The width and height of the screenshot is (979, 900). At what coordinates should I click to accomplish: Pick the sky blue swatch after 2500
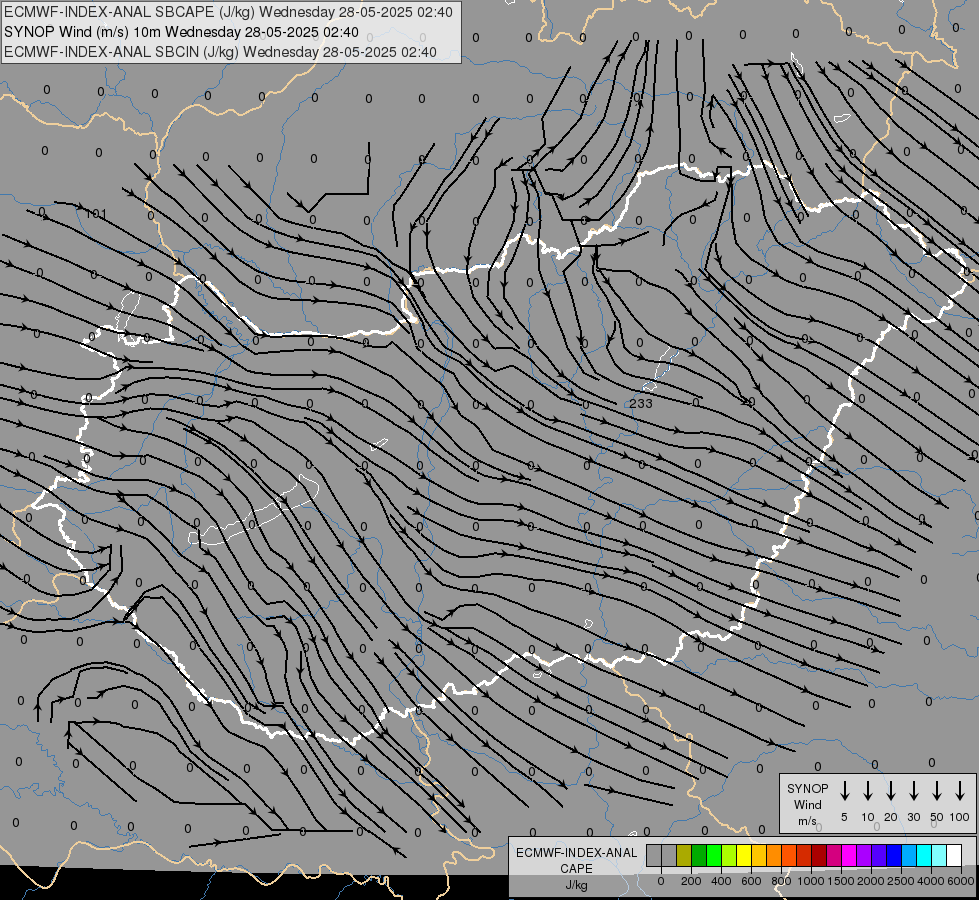910,856
